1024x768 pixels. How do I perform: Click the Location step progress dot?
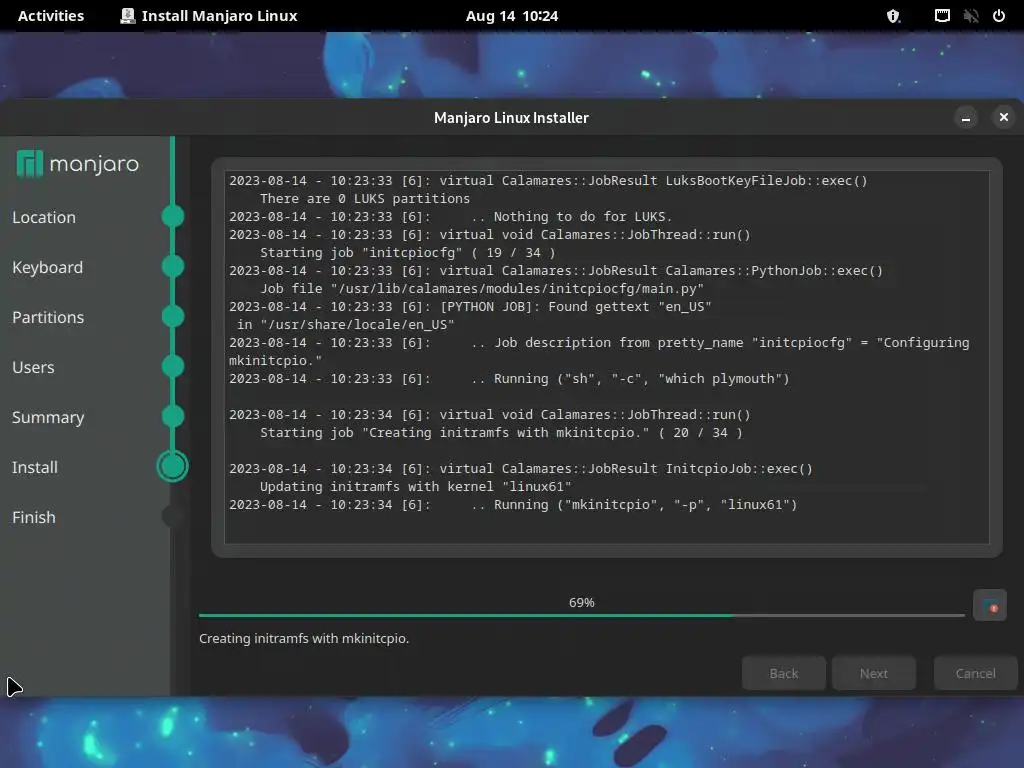tap(173, 216)
